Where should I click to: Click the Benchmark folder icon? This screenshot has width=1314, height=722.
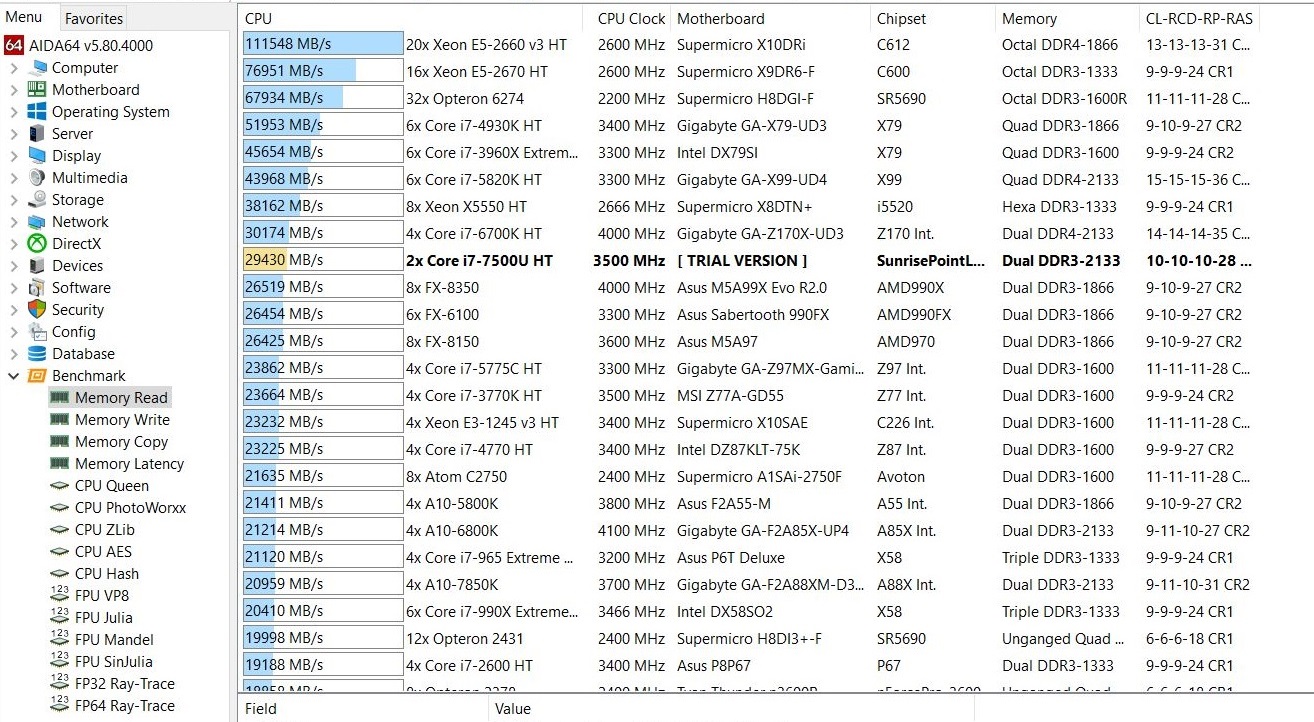click(38, 376)
